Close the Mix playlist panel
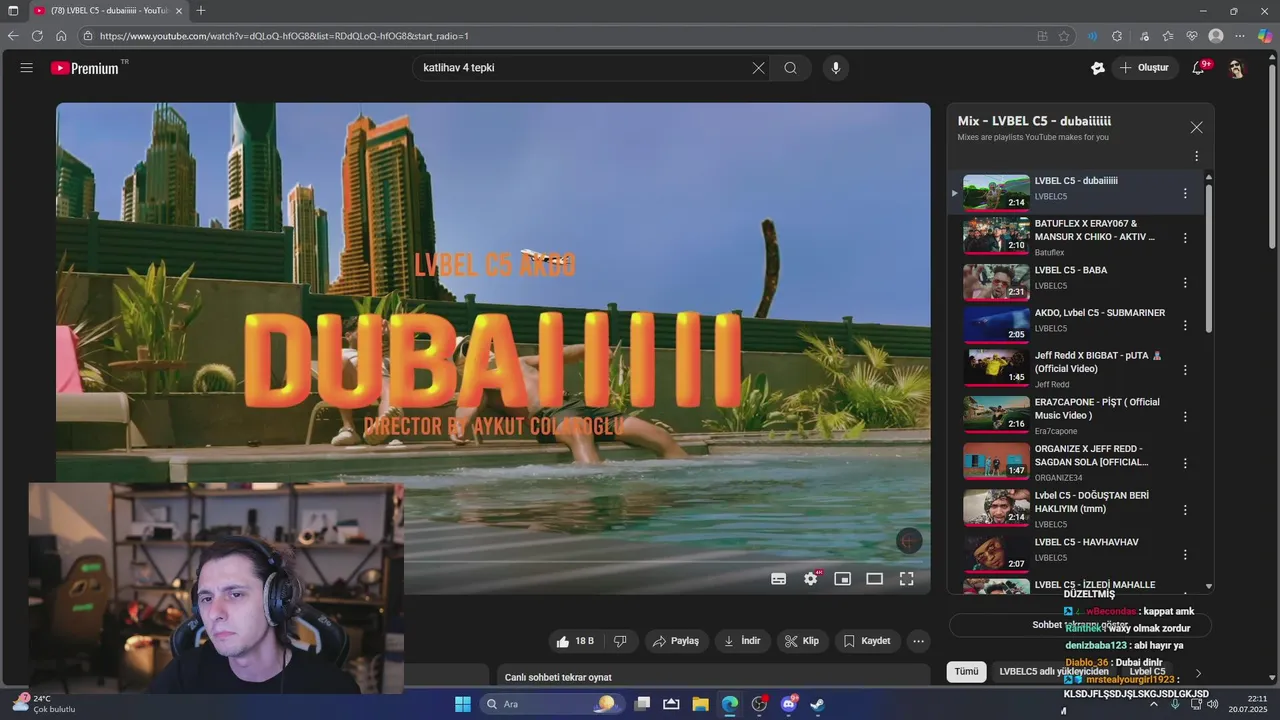This screenshot has height=720, width=1280. click(1196, 127)
